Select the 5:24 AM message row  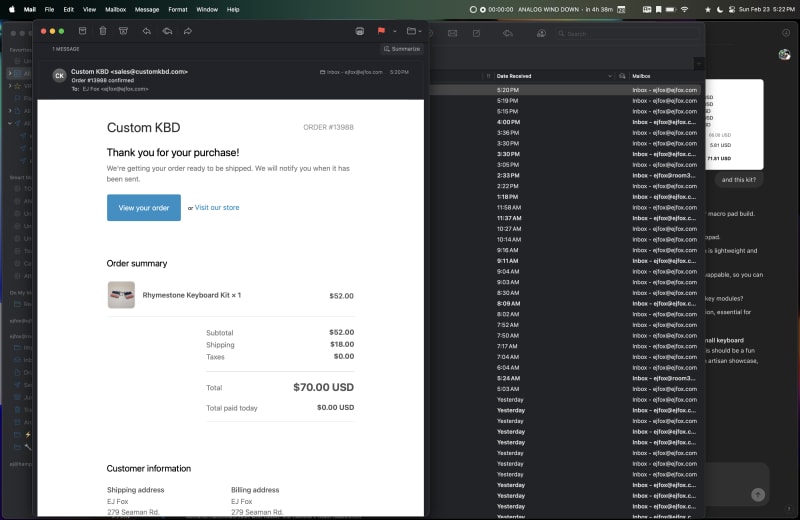tap(565, 378)
